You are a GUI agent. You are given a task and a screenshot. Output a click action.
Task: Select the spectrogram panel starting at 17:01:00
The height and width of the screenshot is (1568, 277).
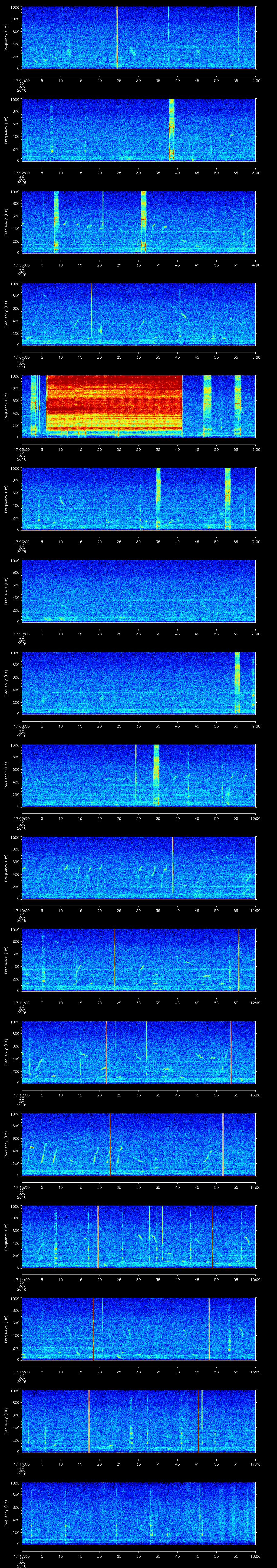(138, 38)
